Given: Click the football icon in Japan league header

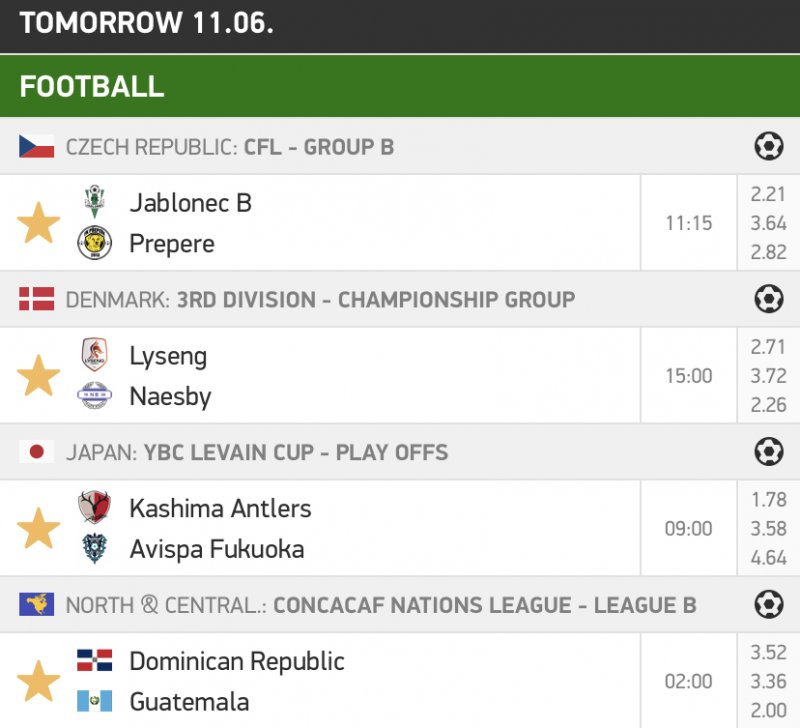Looking at the screenshot, I should coord(768,452).
